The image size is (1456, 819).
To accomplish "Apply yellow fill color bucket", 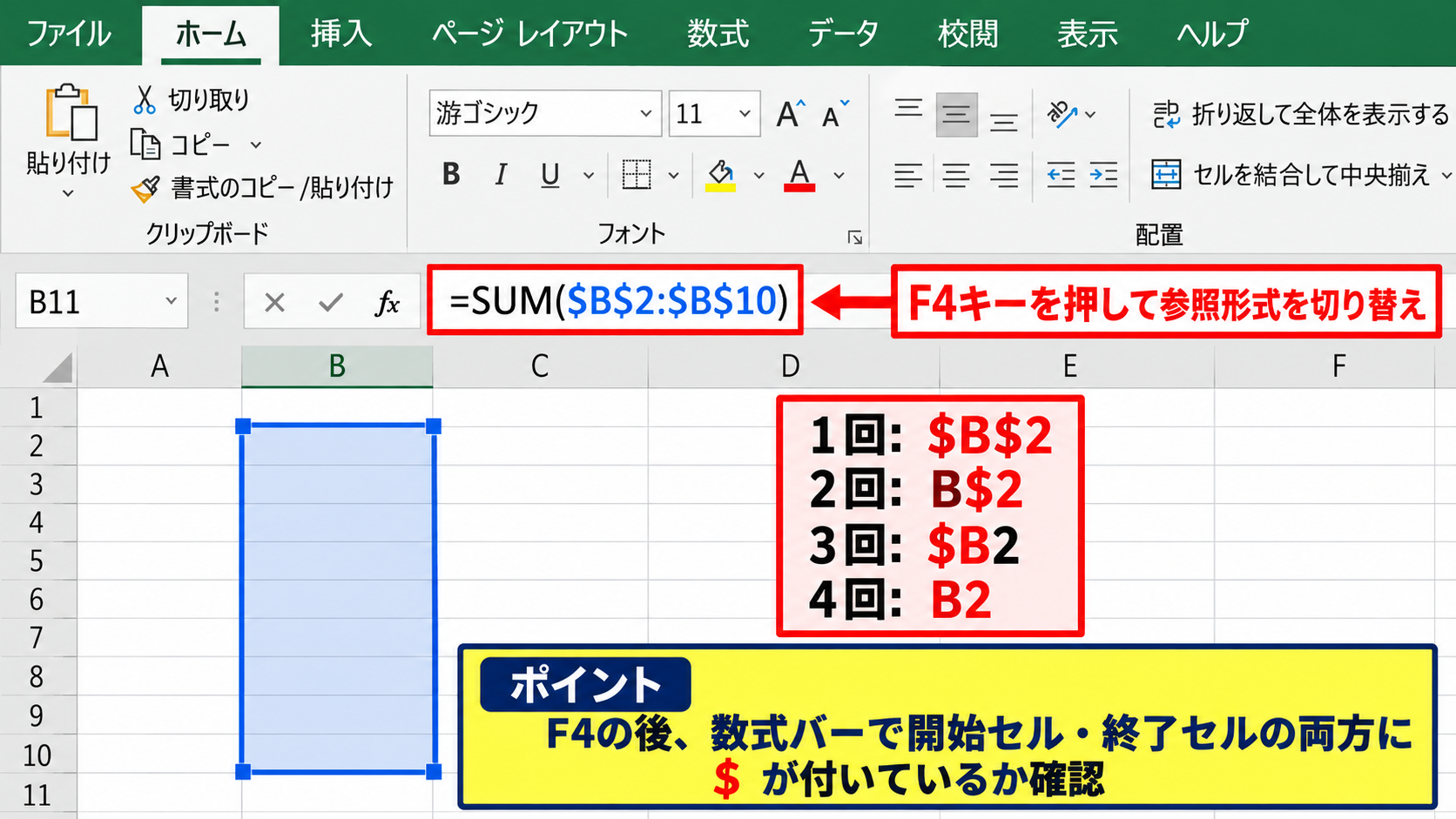I will pyautogui.click(x=721, y=175).
